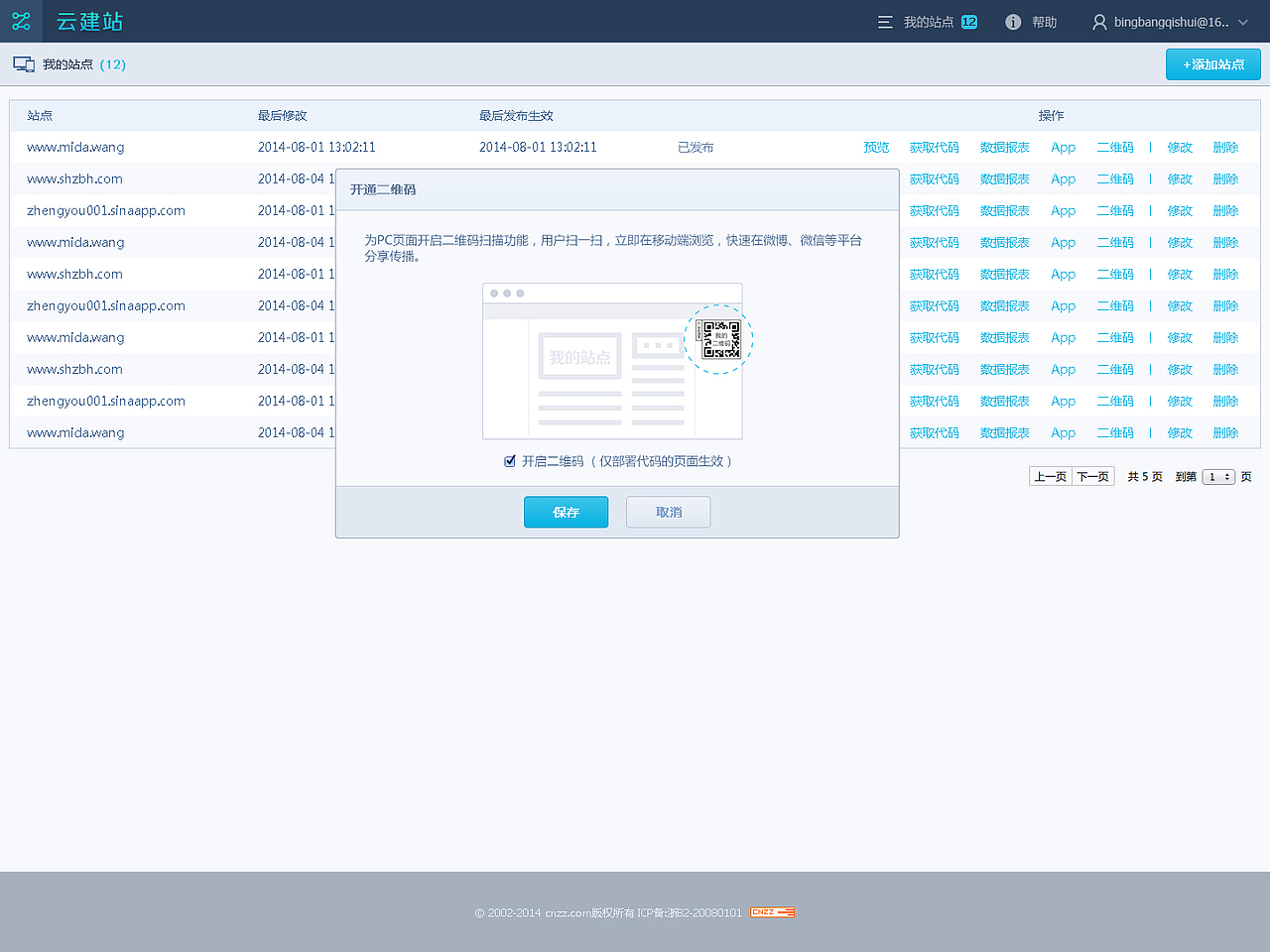The width and height of the screenshot is (1270, 952).
Task: Click App in the published www.mida.wang row
Action: pos(1063,147)
